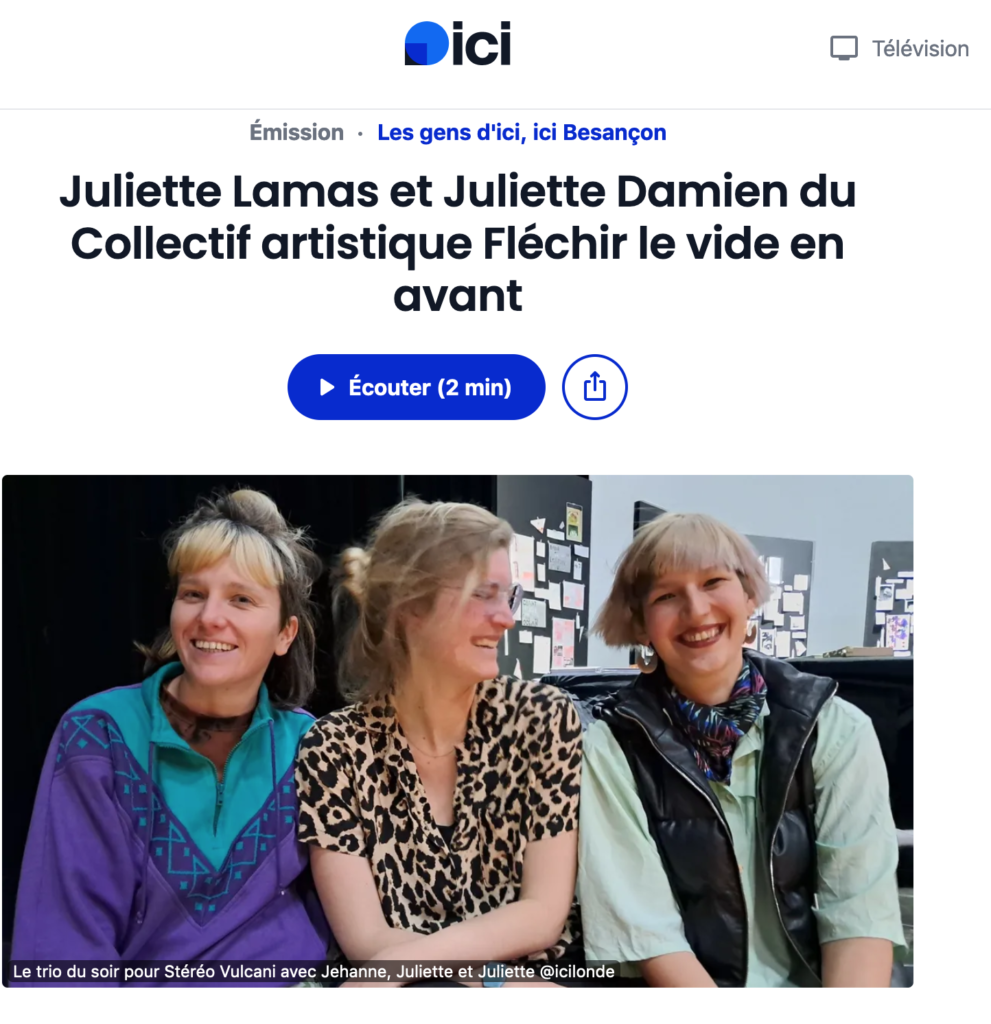This screenshot has height=1024, width=991.
Task: Click the "Émission" breadcrumb label
Action: coord(296,133)
